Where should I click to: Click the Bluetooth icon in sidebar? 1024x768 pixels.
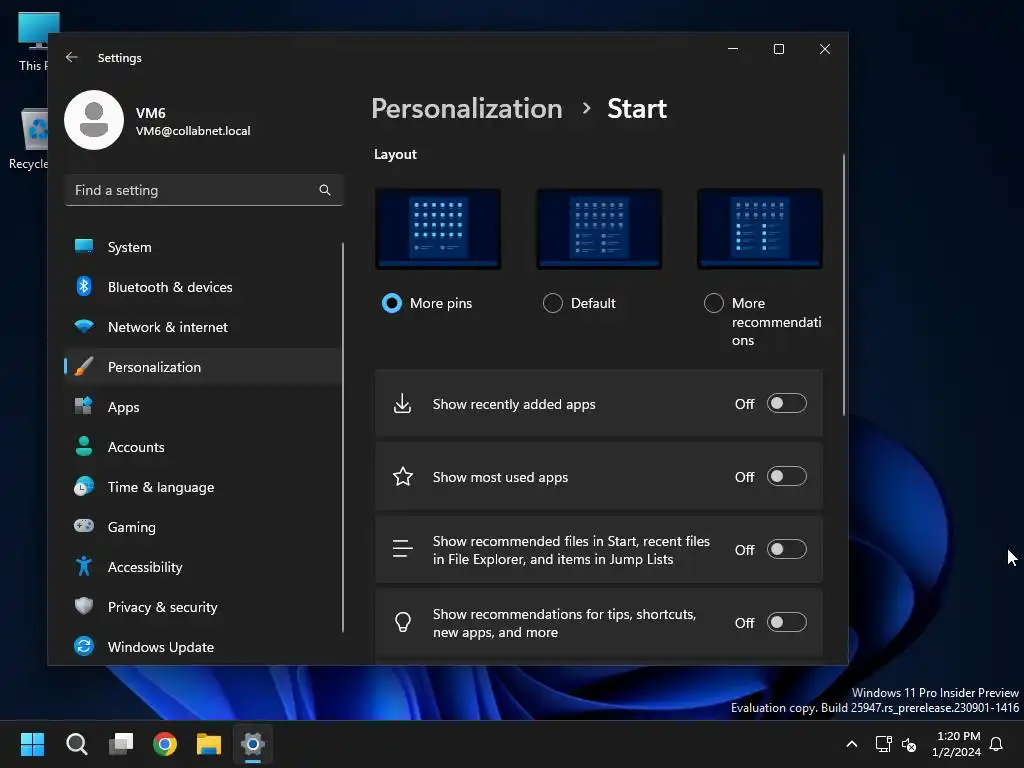pos(84,286)
